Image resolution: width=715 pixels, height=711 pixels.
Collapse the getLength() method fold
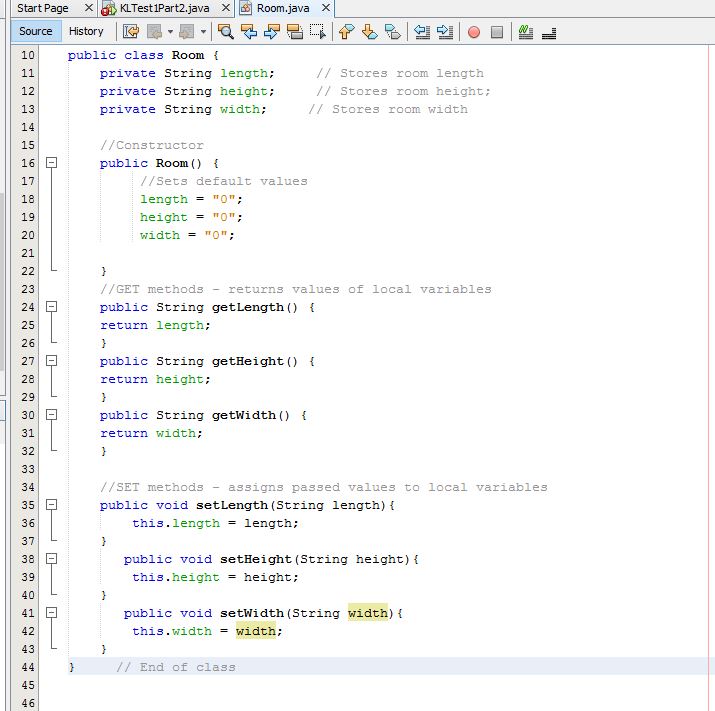tap(53, 307)
